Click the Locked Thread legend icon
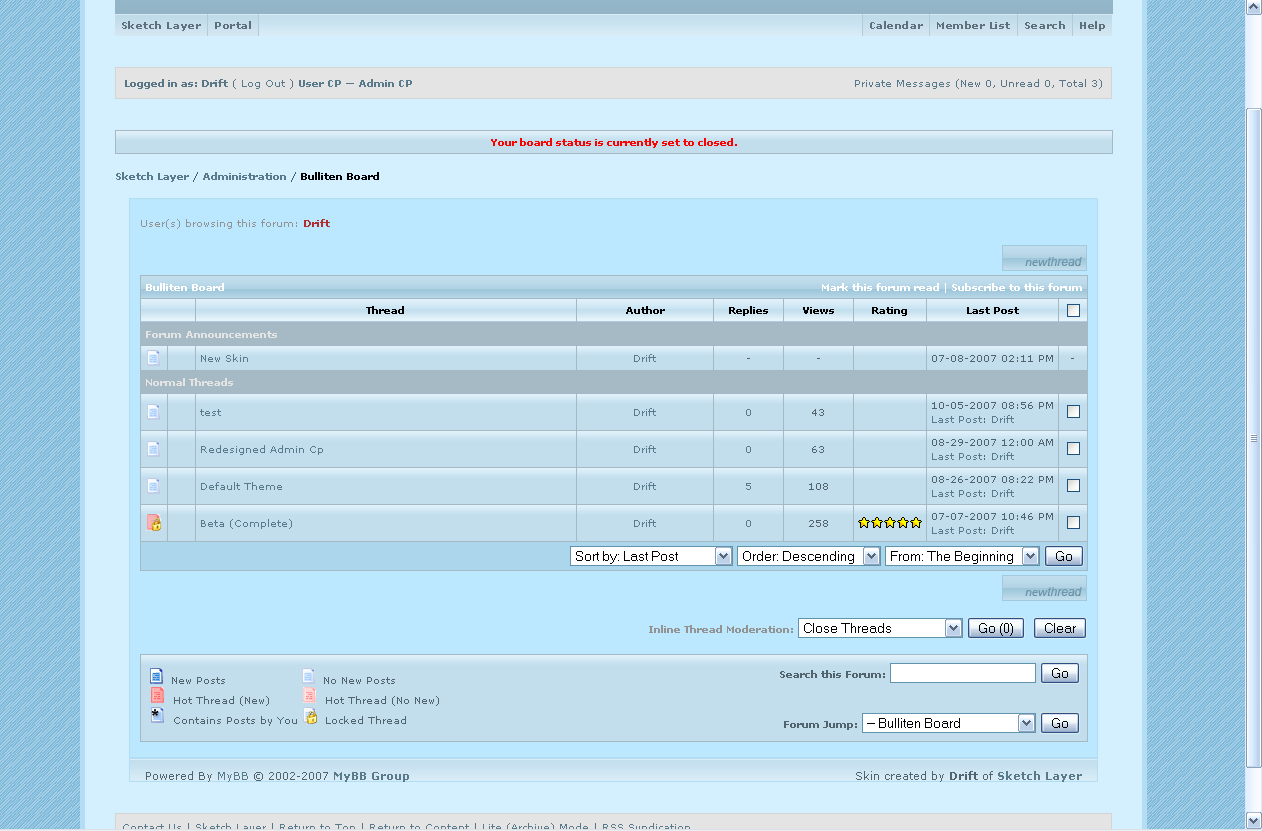The image size is (1262, 831). tap(310, 718)
